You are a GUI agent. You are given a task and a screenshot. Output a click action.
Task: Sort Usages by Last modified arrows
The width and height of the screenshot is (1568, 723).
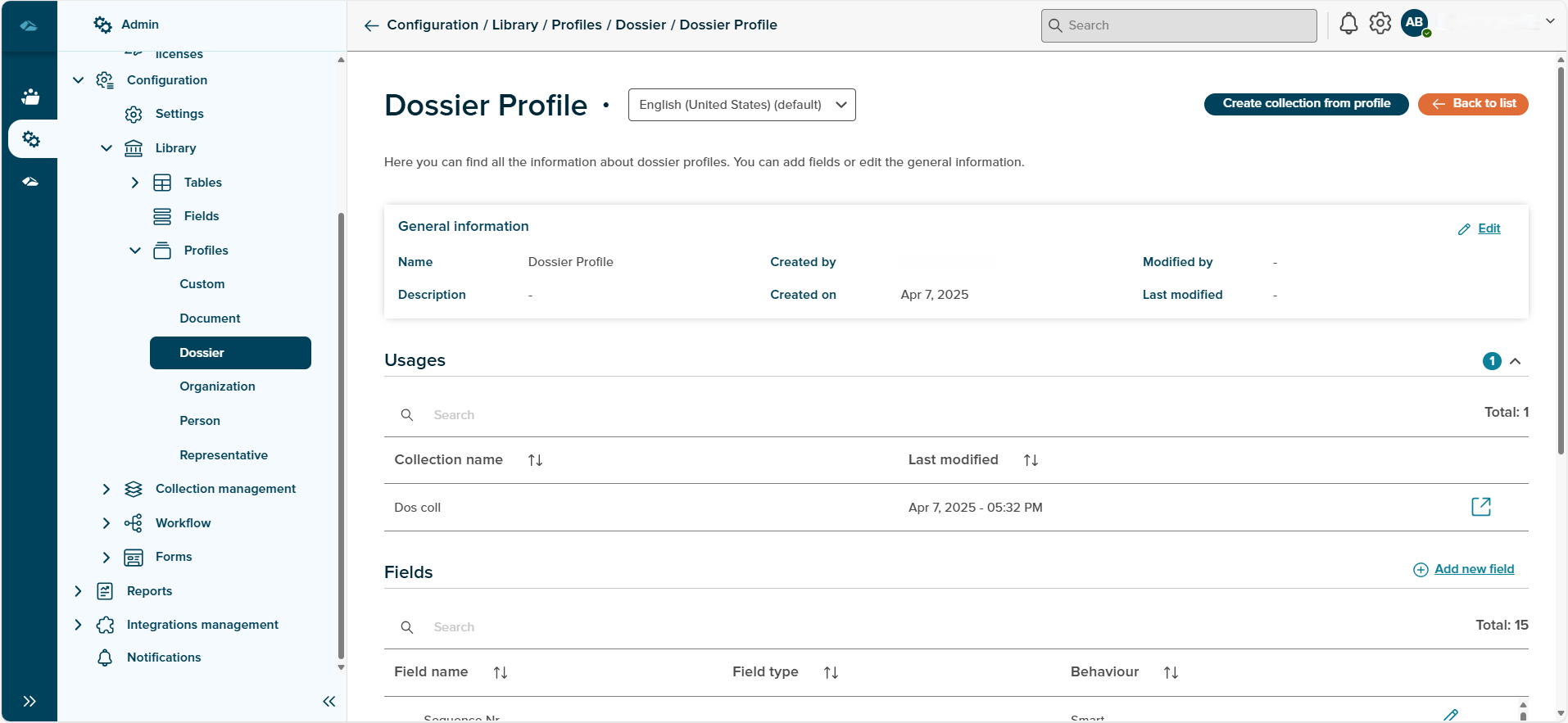(x=1031, y=460)
